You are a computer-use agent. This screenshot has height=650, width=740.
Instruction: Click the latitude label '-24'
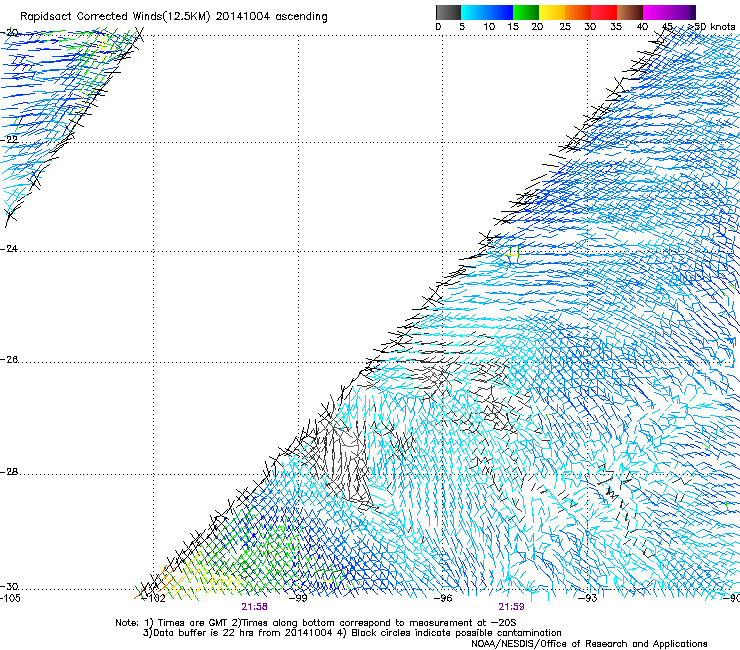pos(9,249)
